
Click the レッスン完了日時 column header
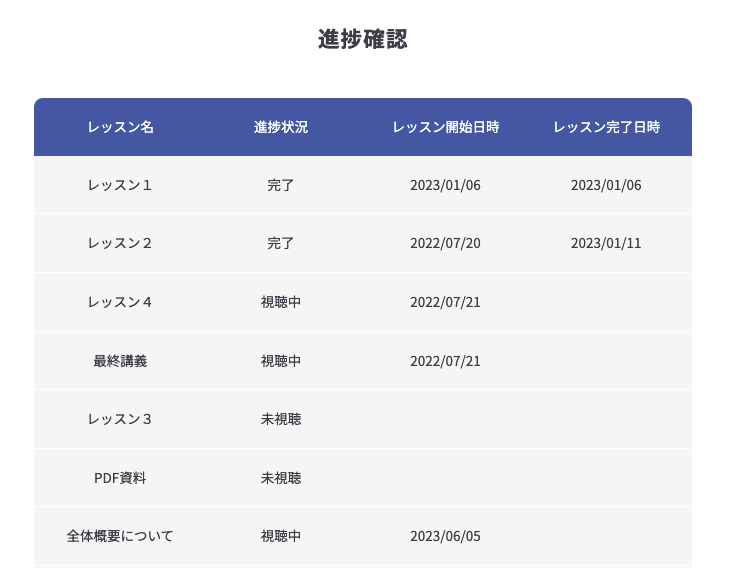[606, 127]
